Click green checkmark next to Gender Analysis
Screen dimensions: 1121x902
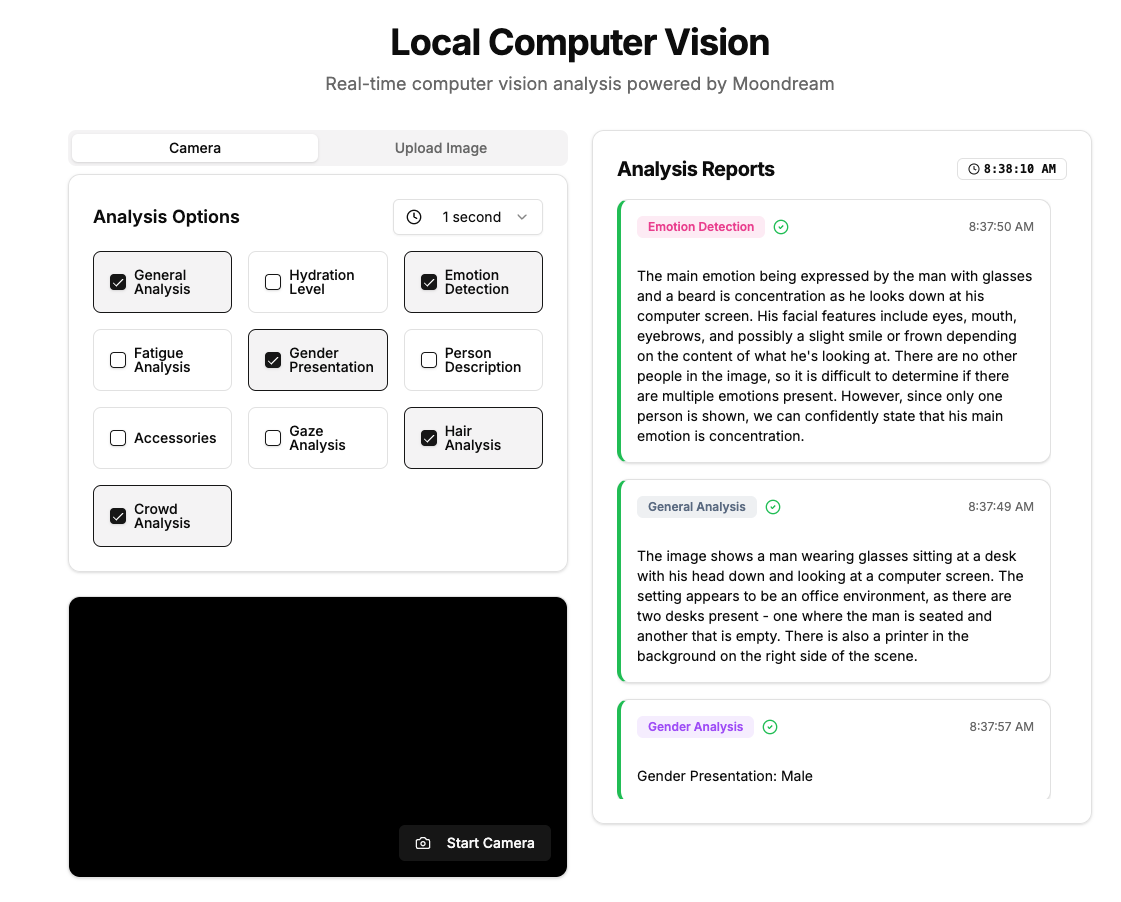coord(770,727)
